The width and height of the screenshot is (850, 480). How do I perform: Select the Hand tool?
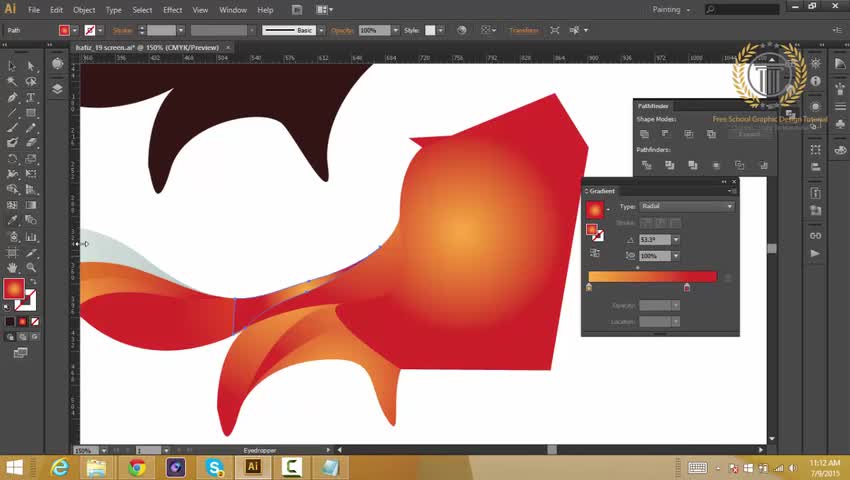coord(12,267)
